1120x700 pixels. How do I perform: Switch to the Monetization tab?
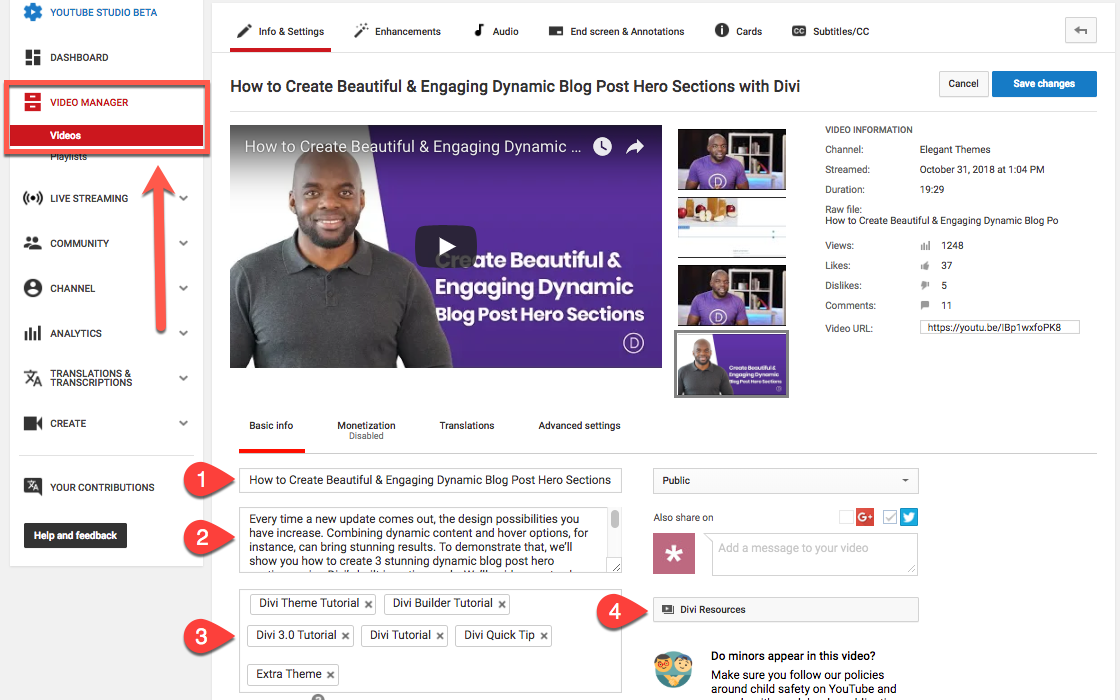[366, 423]
